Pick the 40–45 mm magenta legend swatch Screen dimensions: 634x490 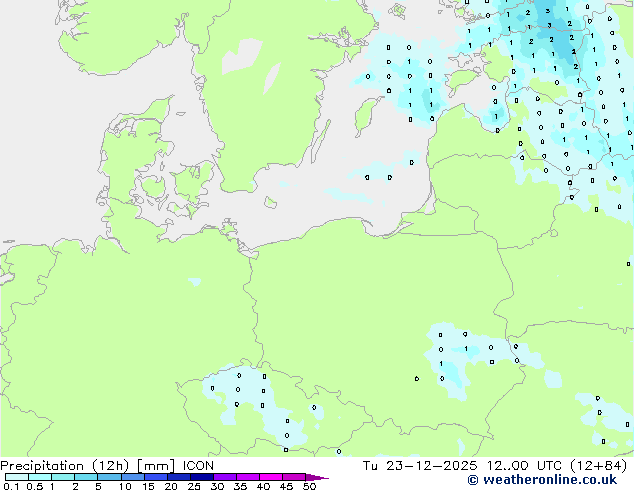point(271,477)
